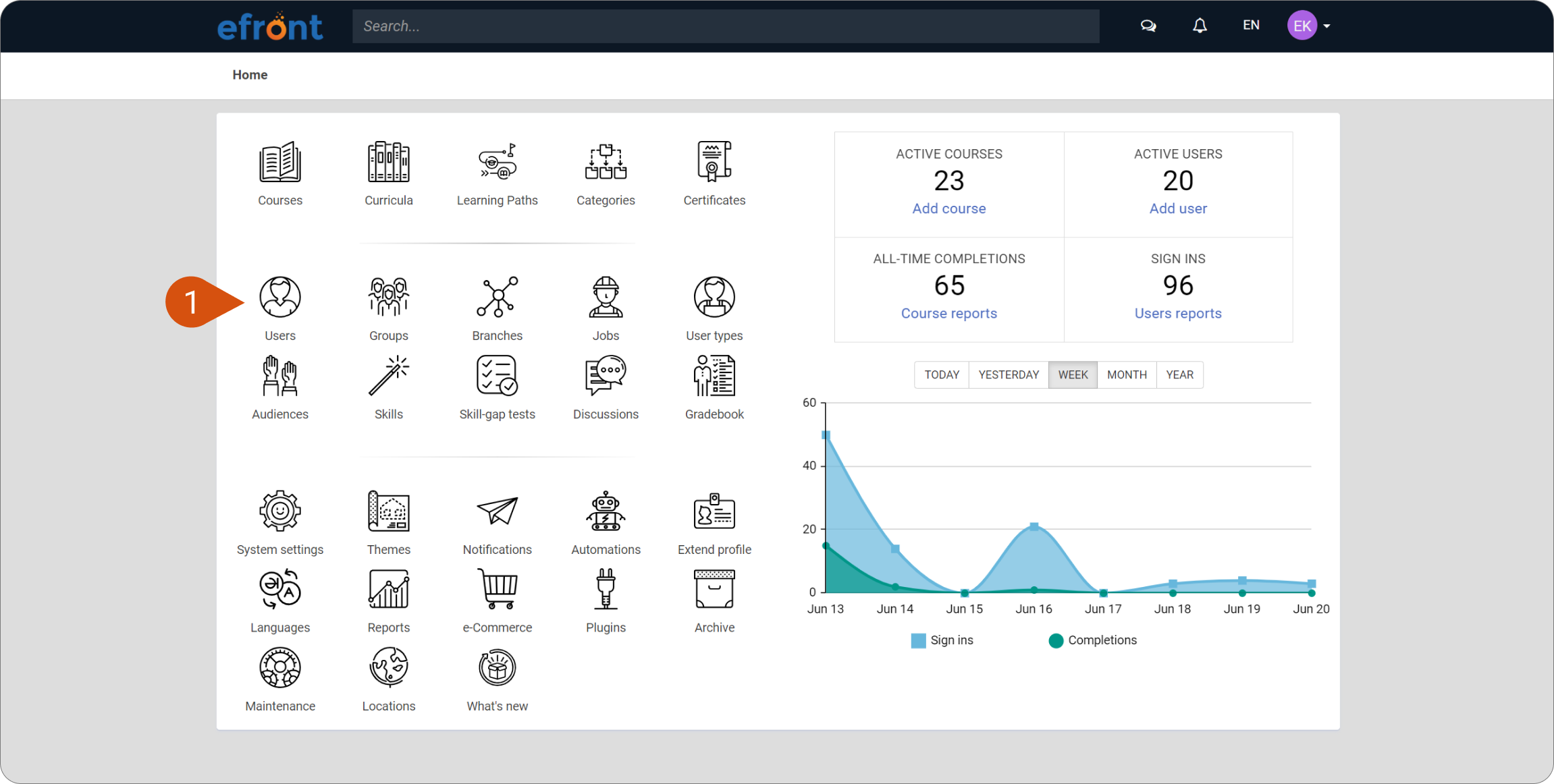Open the Courses book icon
1554x784 pixels.
click(x=280, y=162)
